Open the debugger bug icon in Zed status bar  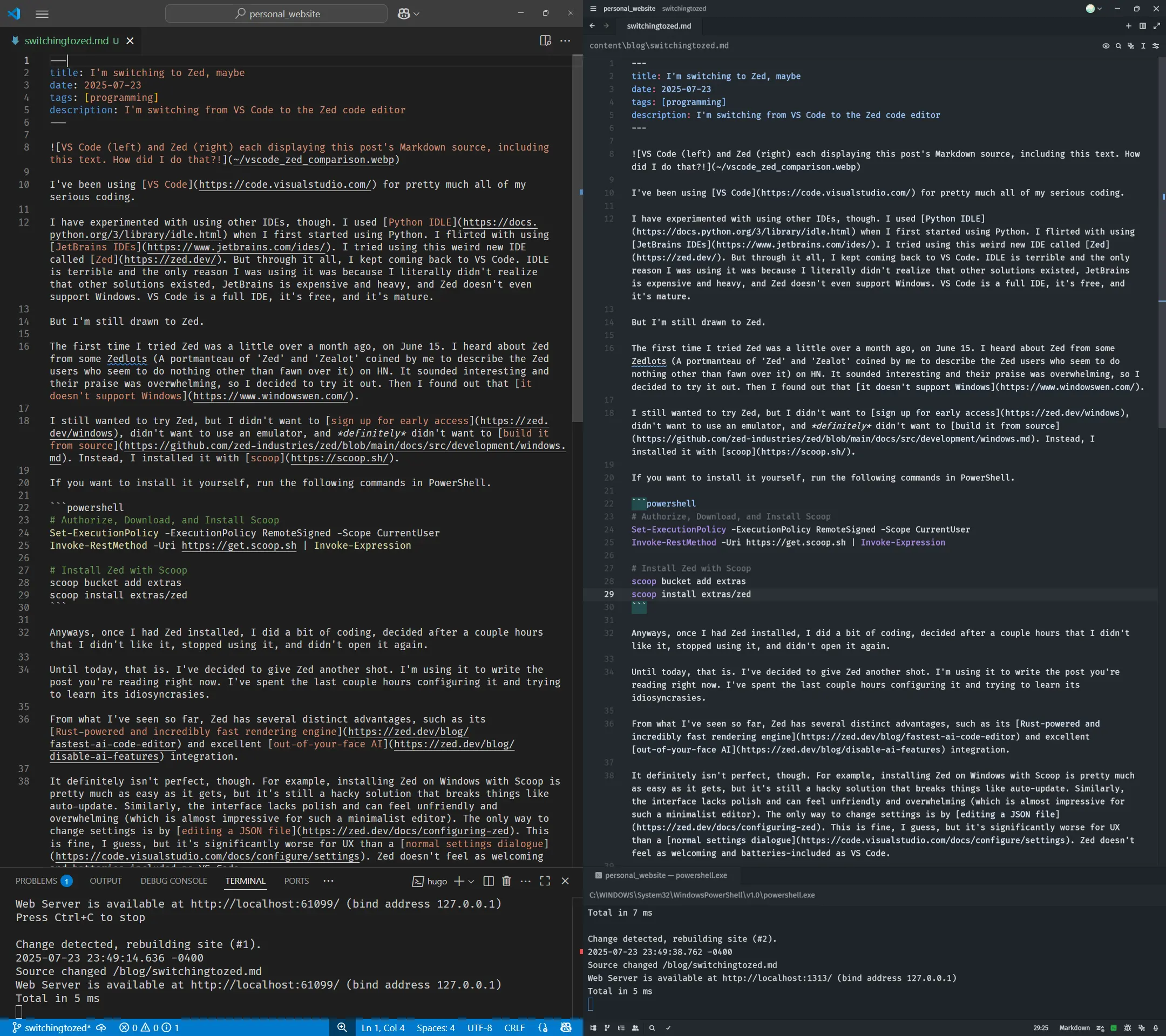point(1128,1028)
